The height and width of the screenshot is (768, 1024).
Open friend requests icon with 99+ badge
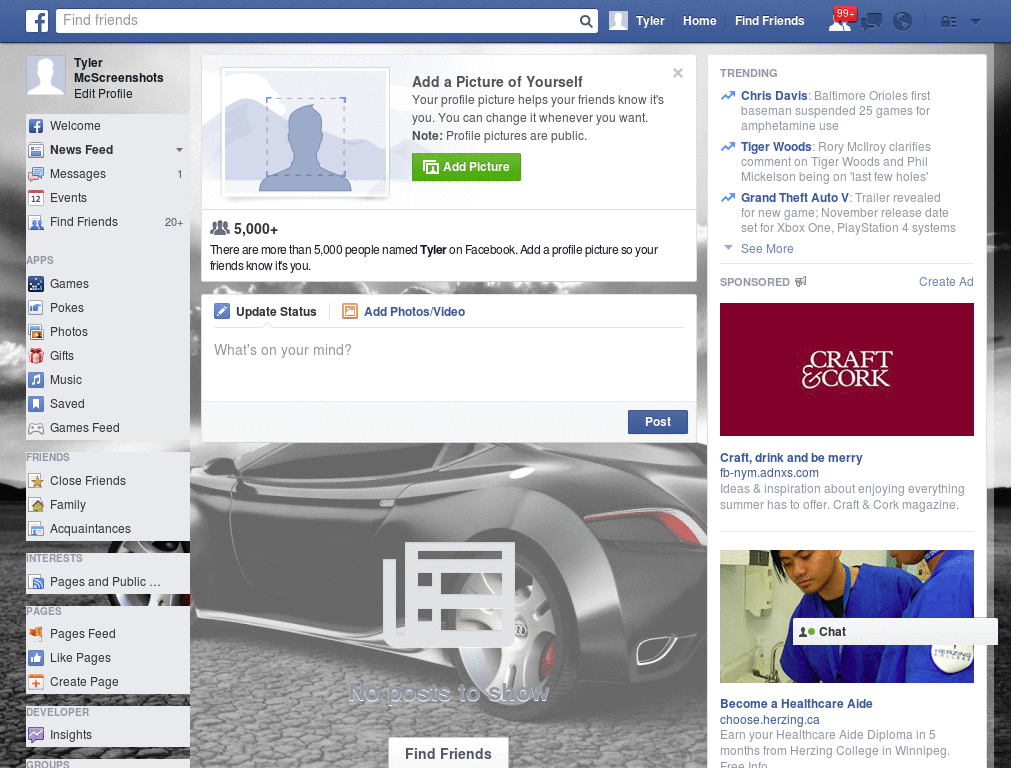[x=840, y=21]
